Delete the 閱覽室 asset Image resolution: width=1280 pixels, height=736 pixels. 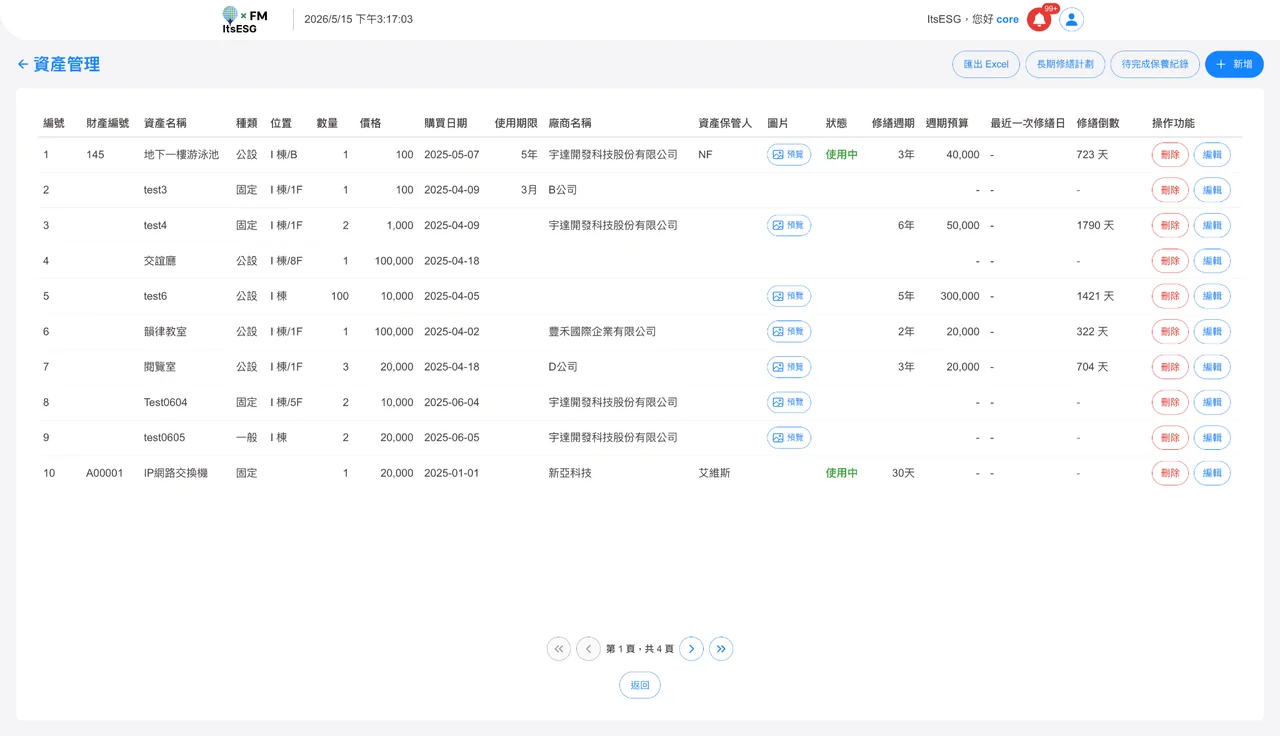click(x=1170, y=367)
